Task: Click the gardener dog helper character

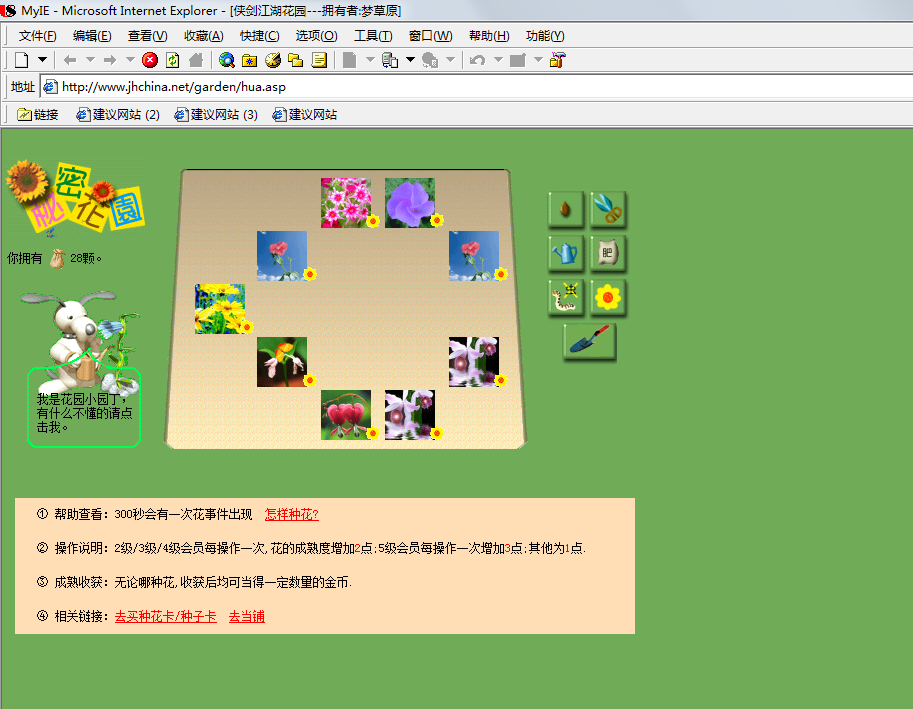Action: click(80, 341)
